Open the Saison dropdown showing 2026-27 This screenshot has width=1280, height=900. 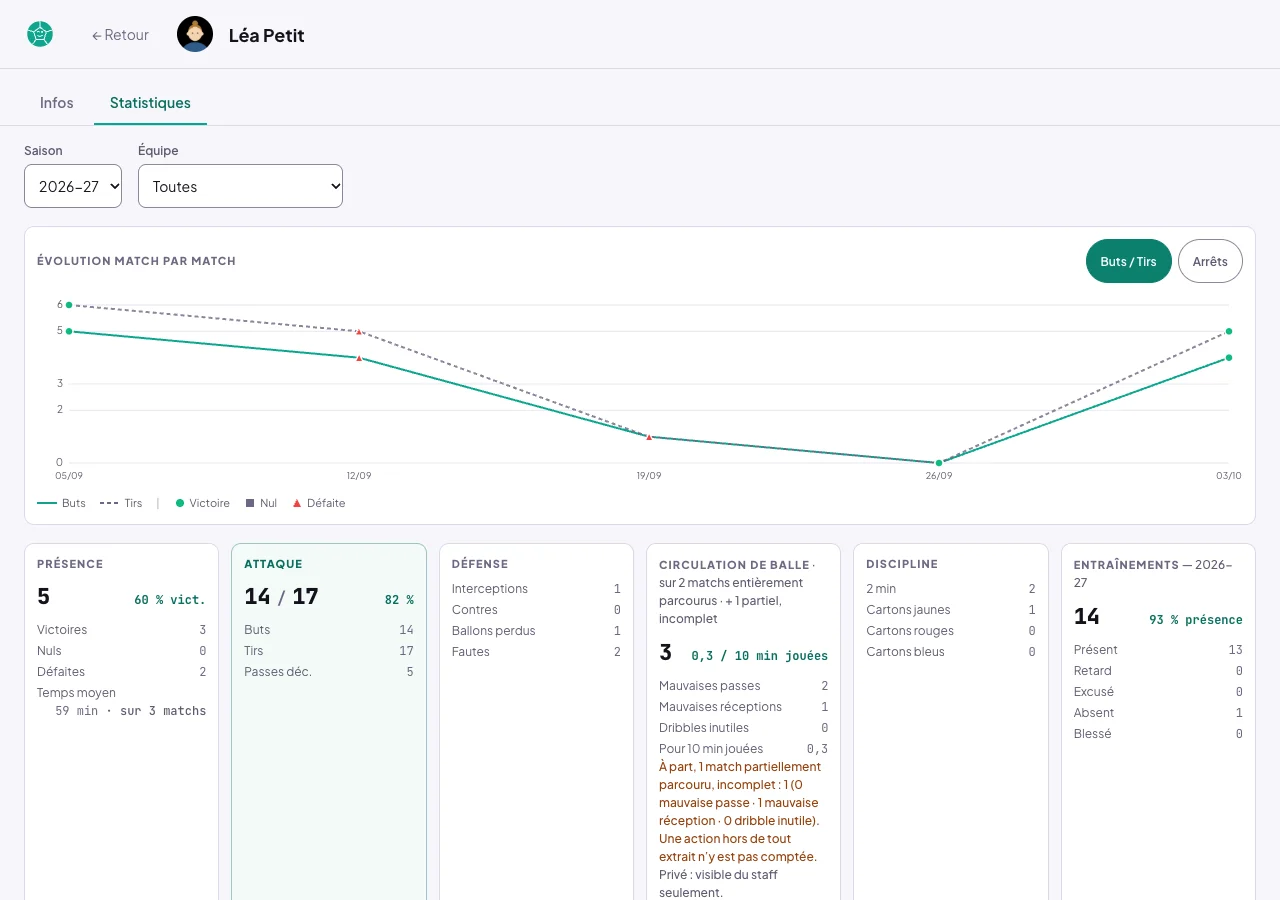pyautogui.click(x=73, y=186)
